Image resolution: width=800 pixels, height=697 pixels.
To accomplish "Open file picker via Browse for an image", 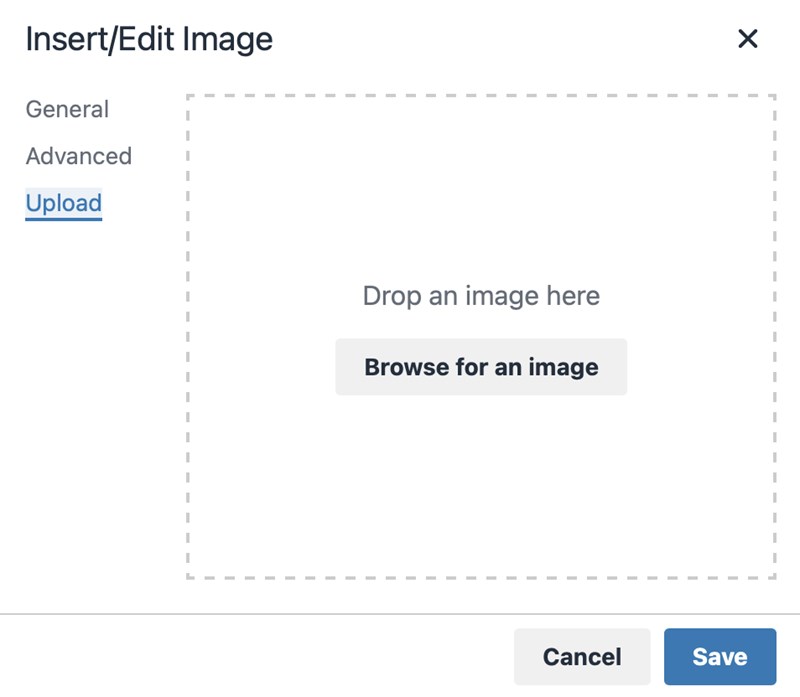I will [x=481, y=367].
